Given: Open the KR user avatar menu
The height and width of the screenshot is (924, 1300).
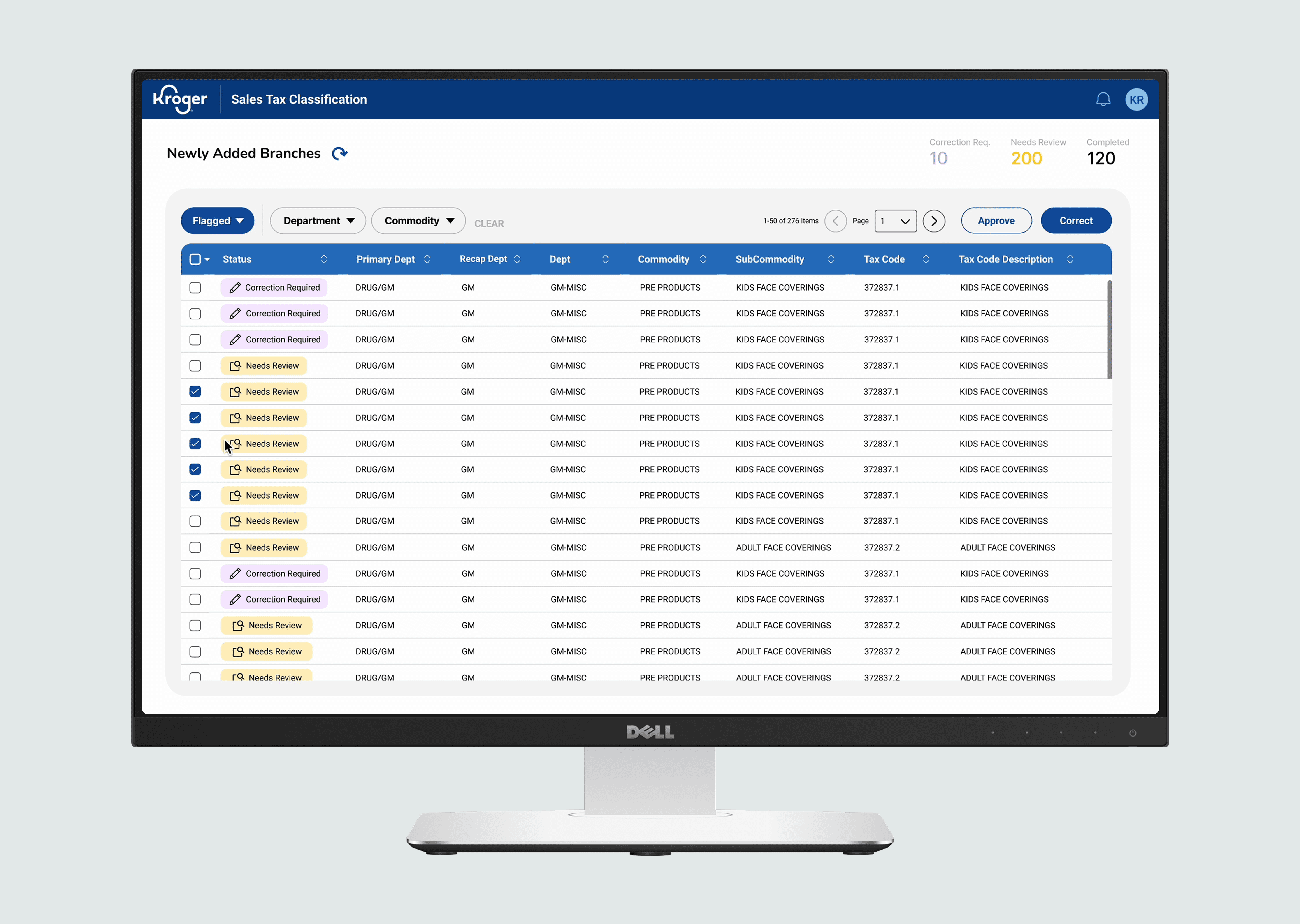Looking at the screenshot, I should (1136, 99).
